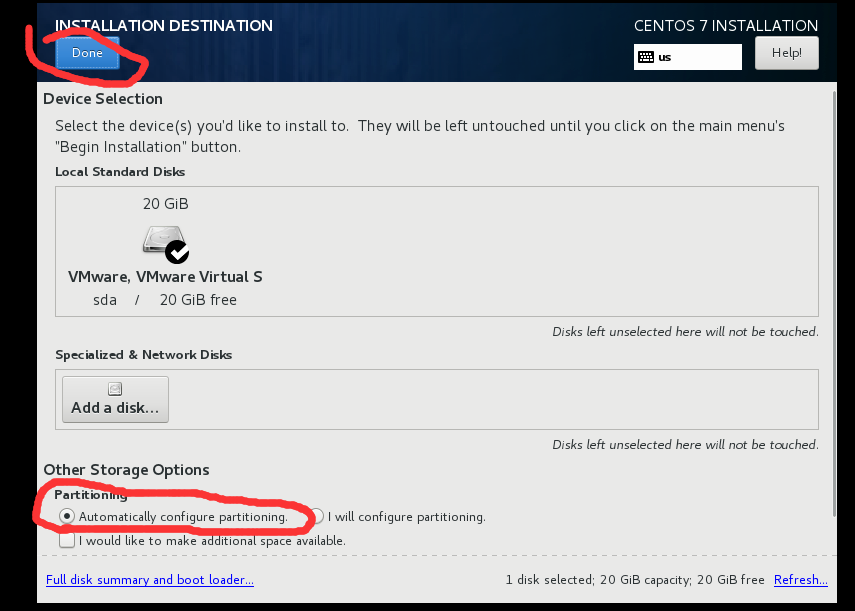Click the disk thumbnail under 20 GiB
The image size is (855, 611).
tap(163, 241)
